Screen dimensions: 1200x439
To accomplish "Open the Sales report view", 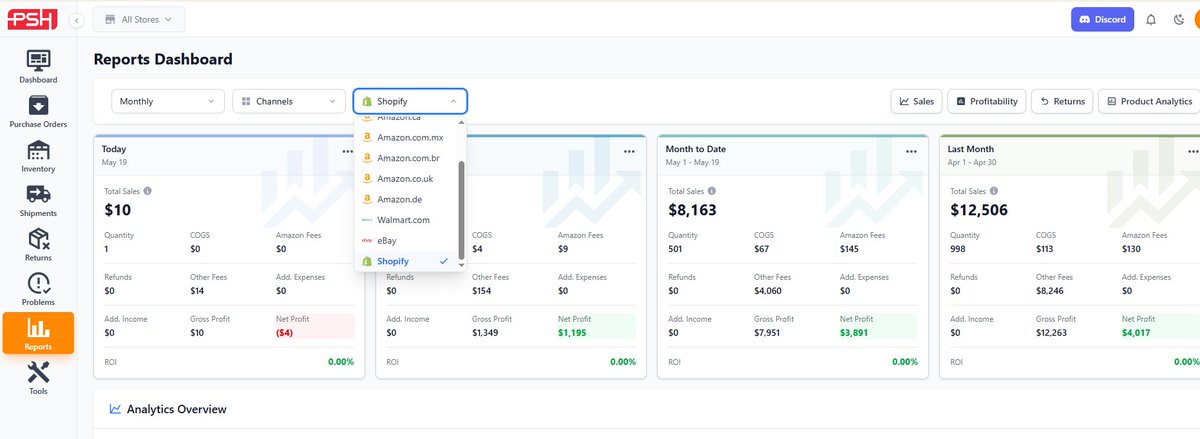I will coord(916,101).
